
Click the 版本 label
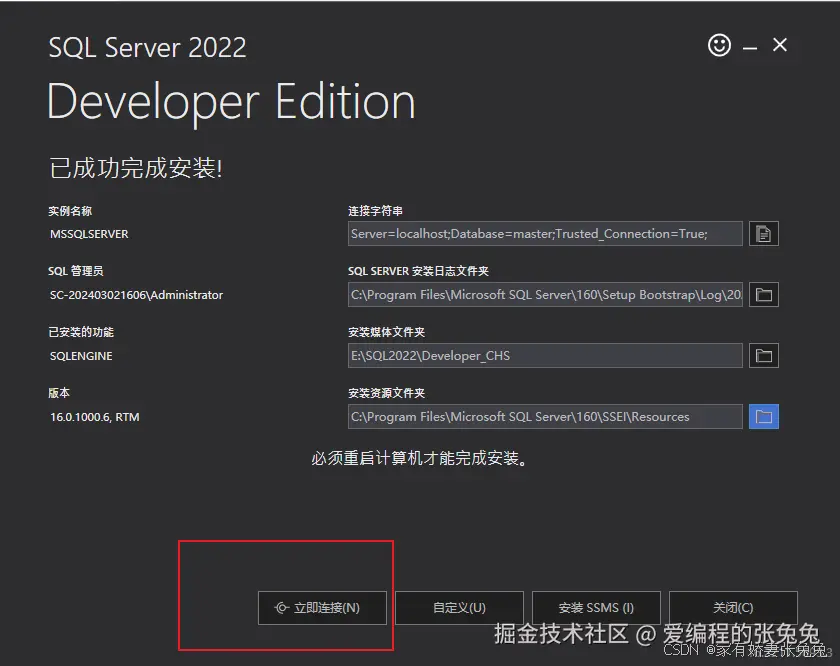tap(59, 393)
